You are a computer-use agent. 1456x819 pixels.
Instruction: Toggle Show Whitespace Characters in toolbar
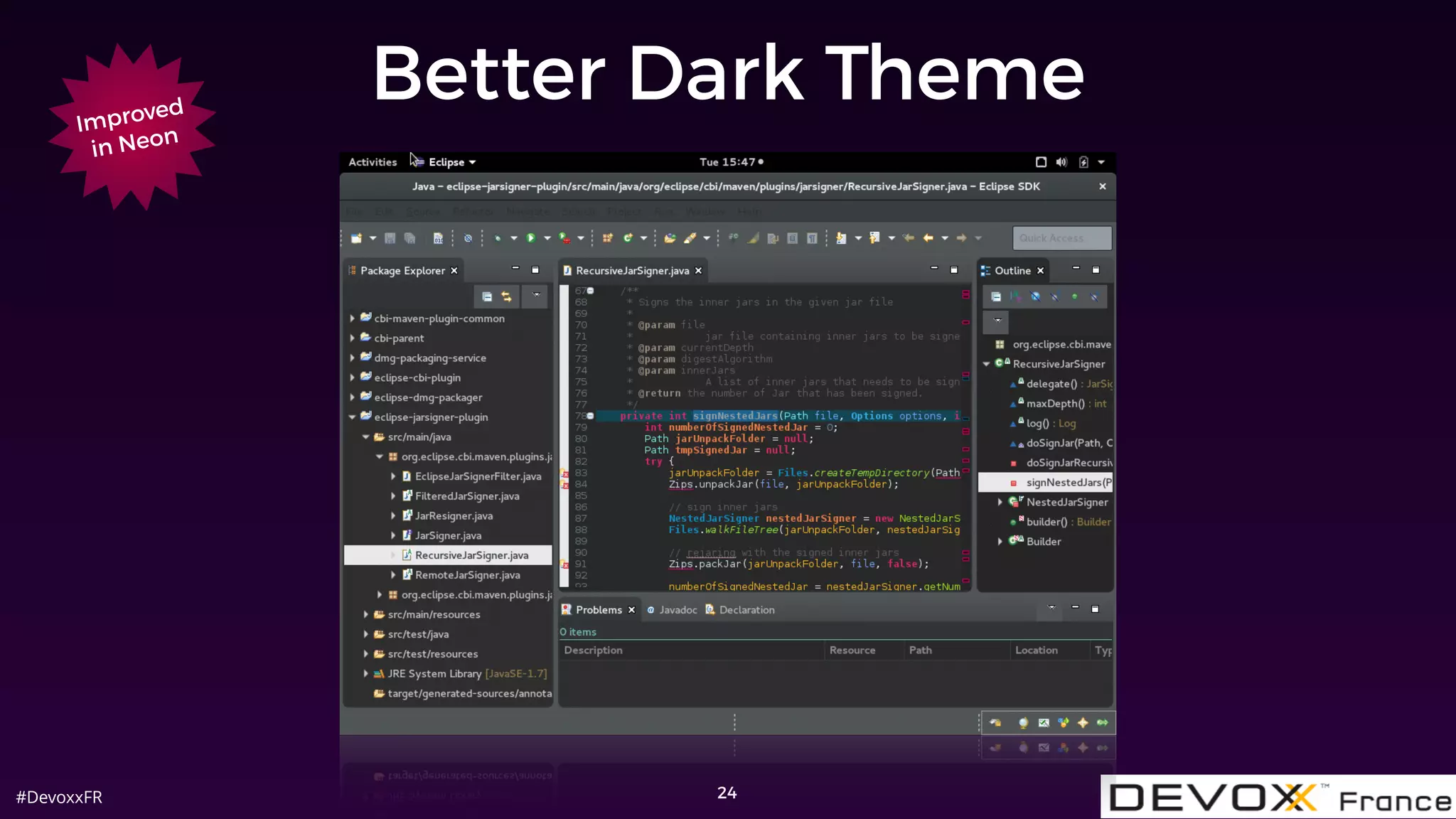click(x=812, y=238)
